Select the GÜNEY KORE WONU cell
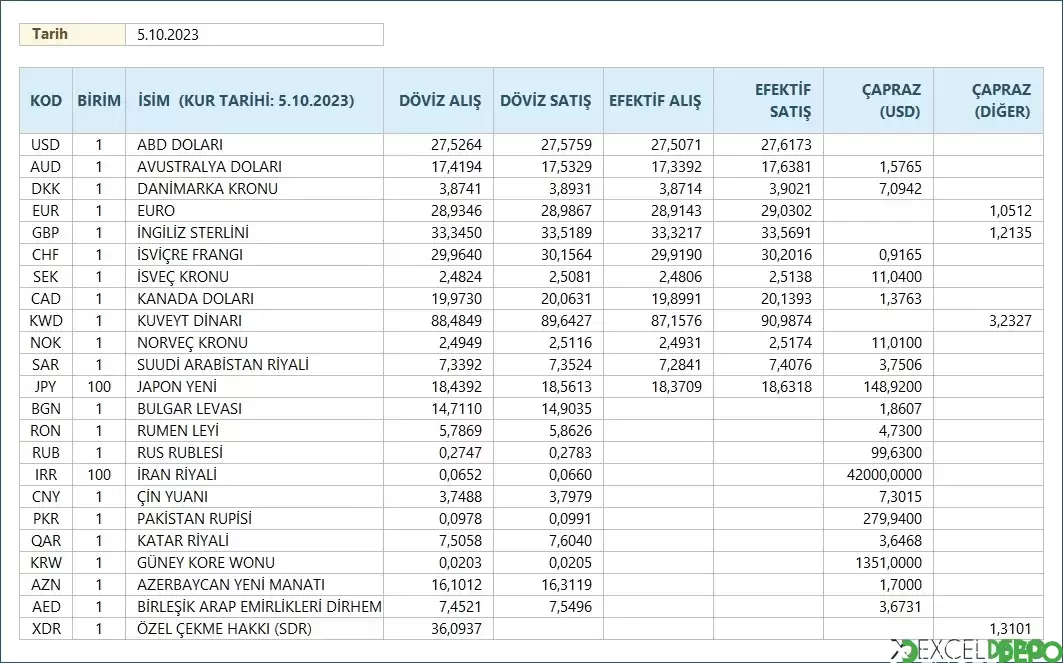Image resolution: width=1063 pixels, height=663 pixels. click(254, 563)
